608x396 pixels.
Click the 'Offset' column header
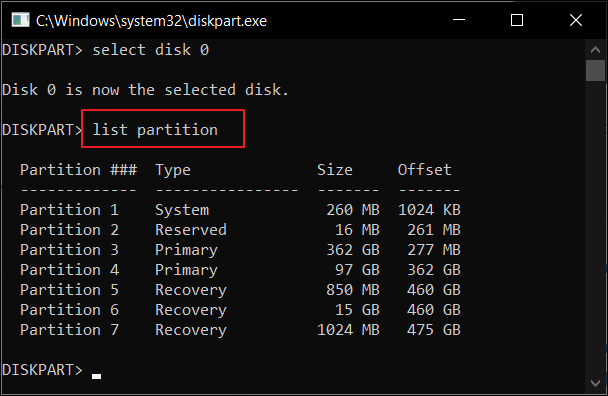(x=425, y=170)
